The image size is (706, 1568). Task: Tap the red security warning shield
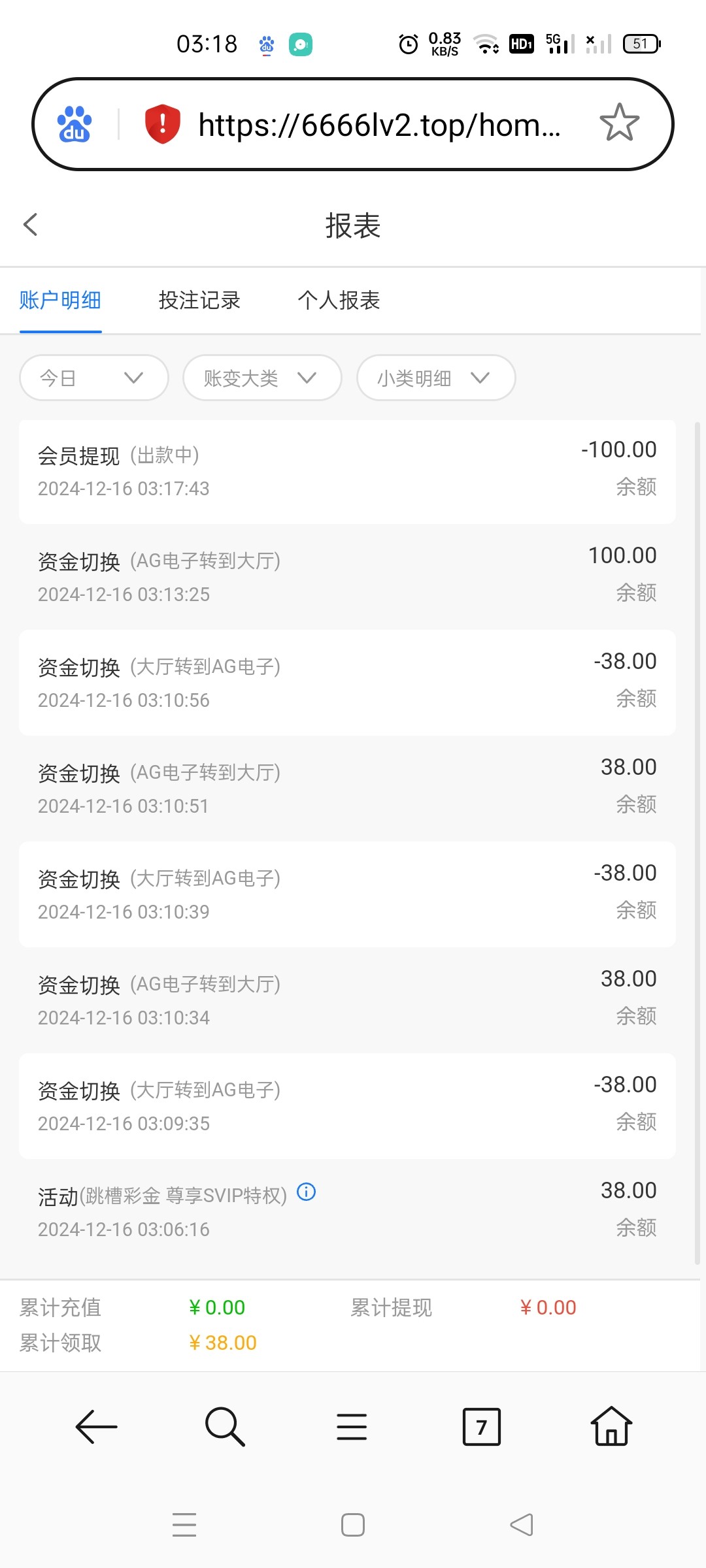(162, 123)
